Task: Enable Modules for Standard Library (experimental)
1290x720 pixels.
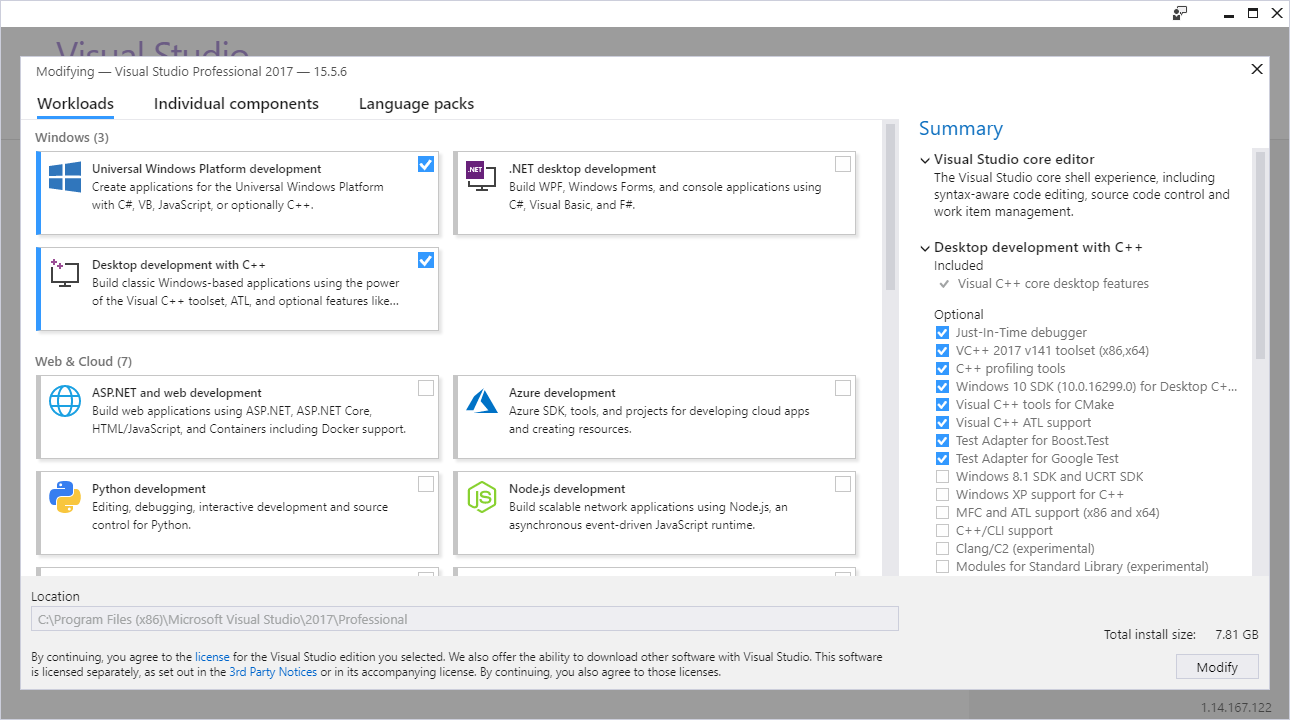Action: (x=942, y=567)
